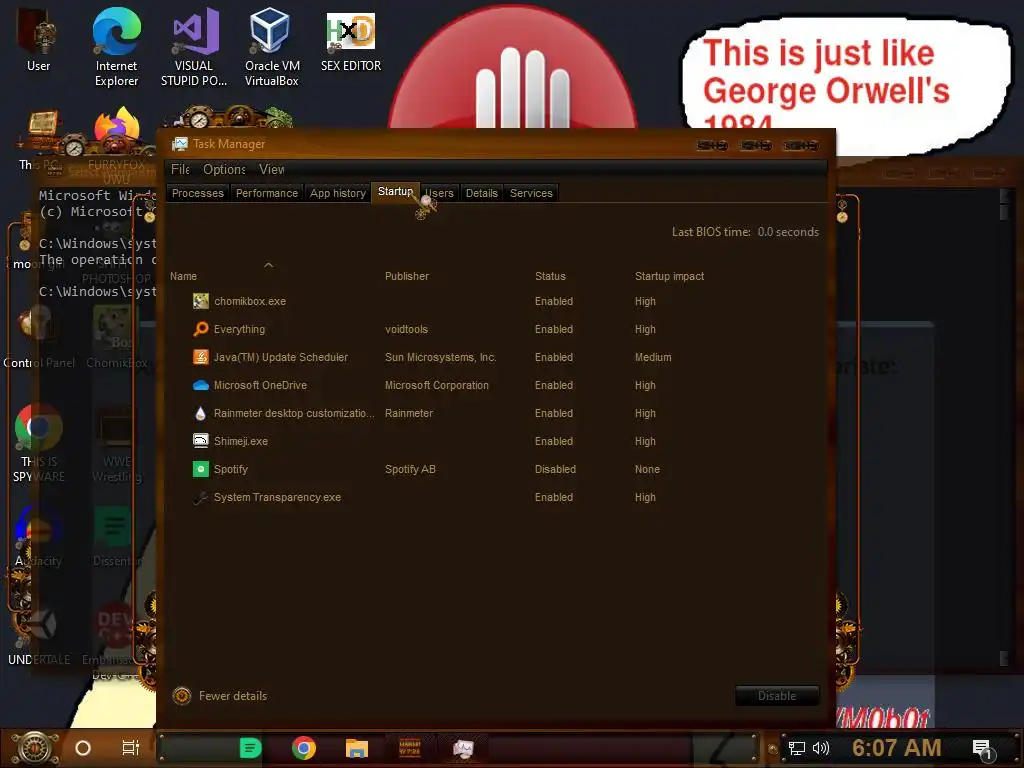The image size is (1024, 768).
Task: Open Control Panel desktop icon
Action: coord(39,336)
